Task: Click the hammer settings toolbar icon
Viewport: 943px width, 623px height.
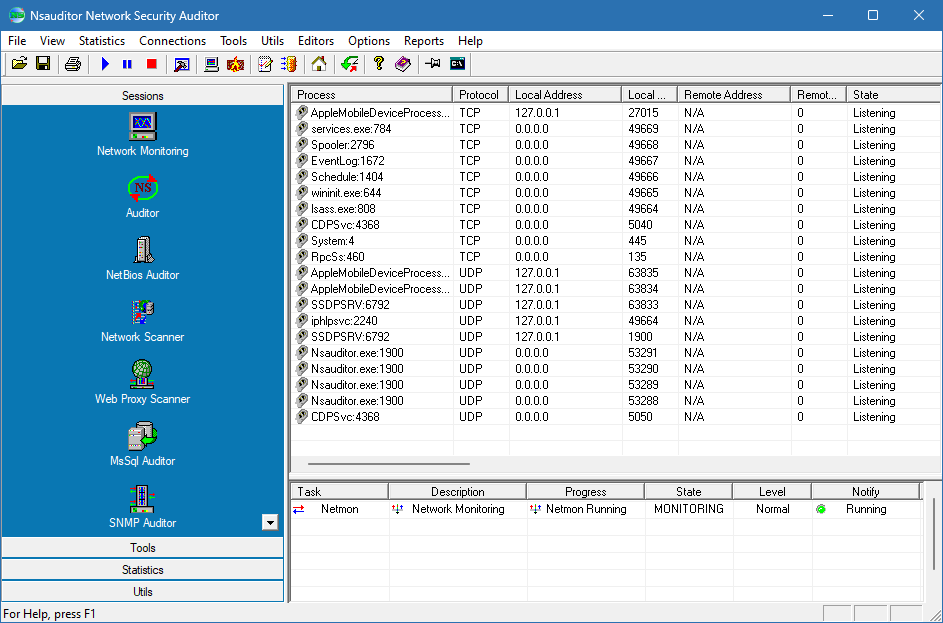Action: point(182,64)
